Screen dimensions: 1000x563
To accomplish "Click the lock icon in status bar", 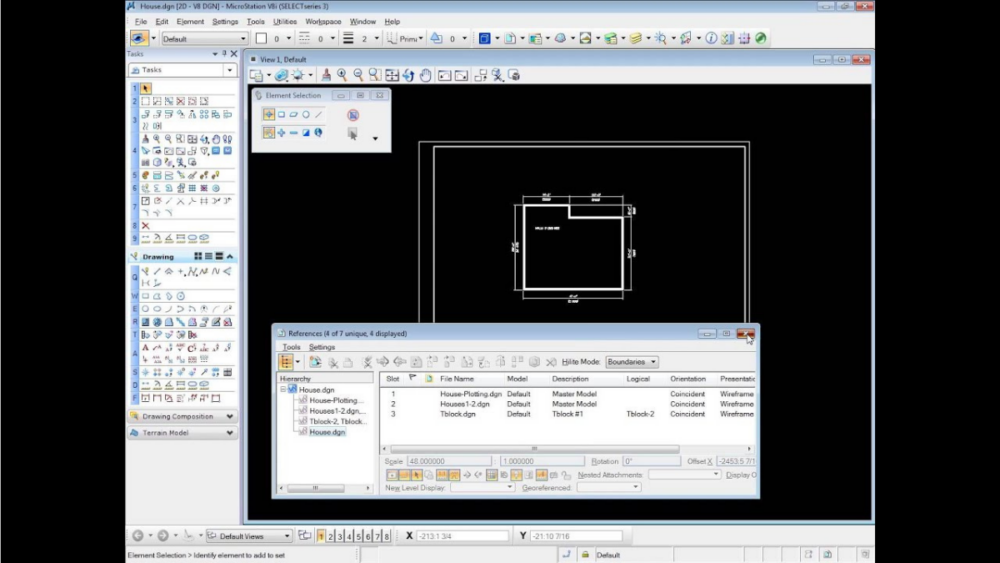I will pyautogui.click(x=585, y=555).
